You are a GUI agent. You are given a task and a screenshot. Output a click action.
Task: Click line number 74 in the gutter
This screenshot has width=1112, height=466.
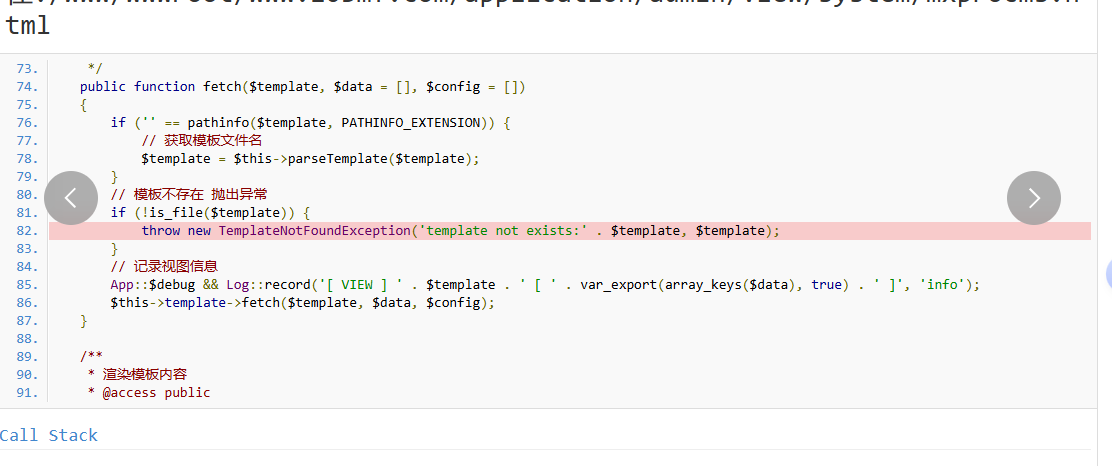point(27,87)
